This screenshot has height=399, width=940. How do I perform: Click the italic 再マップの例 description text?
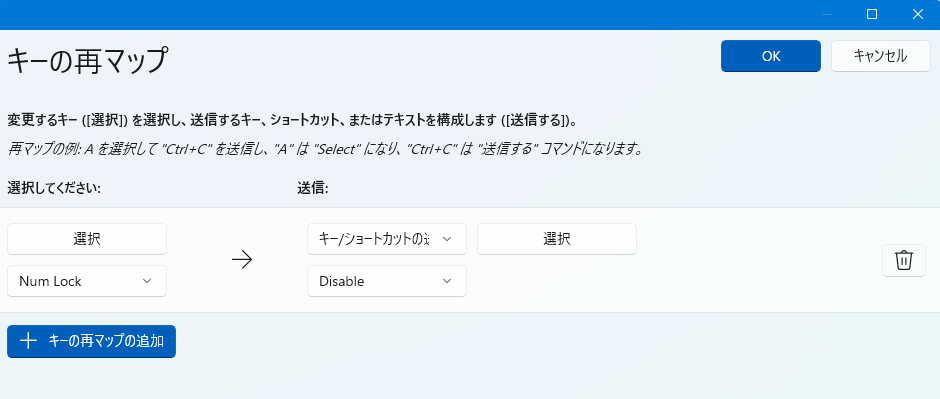point(326,149)
